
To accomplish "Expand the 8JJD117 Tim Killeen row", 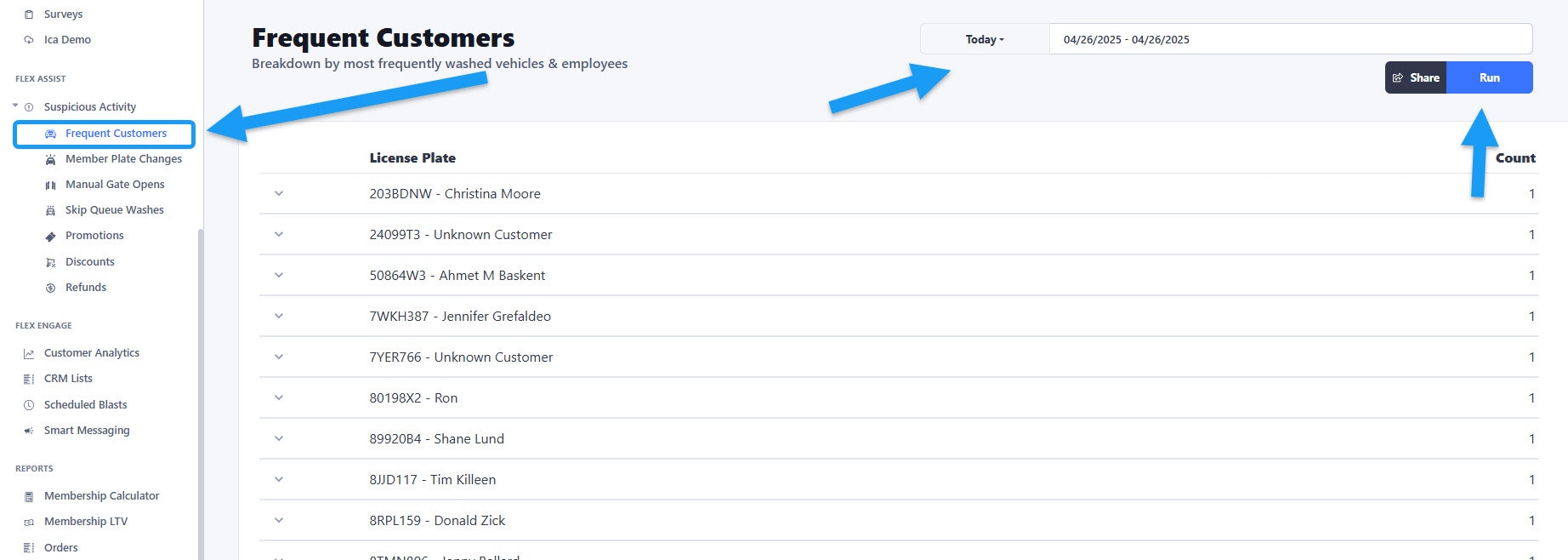I will pyautogui.click(x=279, y=479).
